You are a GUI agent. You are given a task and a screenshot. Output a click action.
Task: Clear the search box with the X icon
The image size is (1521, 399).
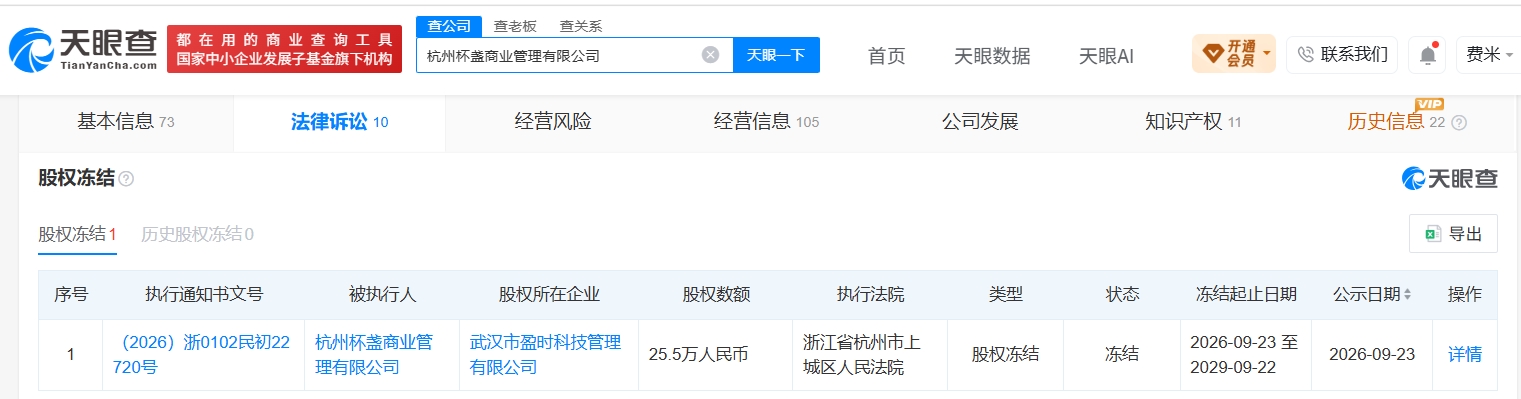click(x=710, y=55)
